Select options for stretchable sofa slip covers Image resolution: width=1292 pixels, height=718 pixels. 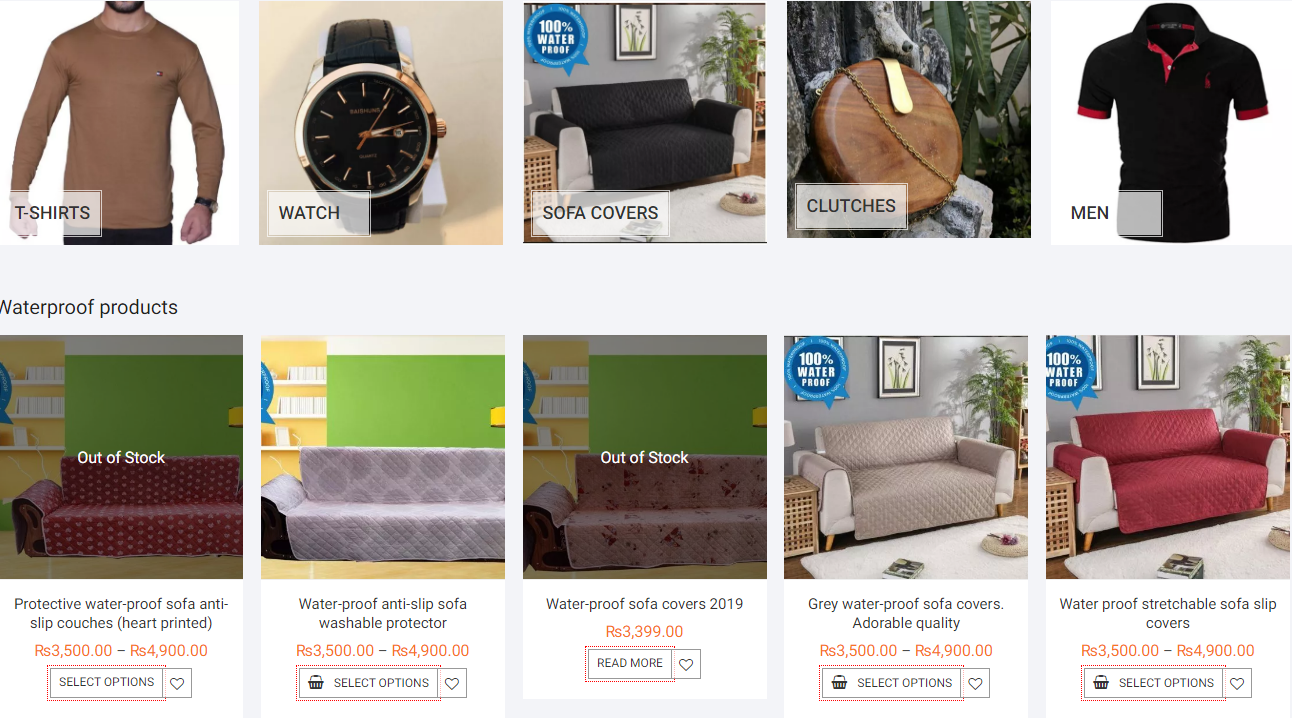[x=1153, y=683]
